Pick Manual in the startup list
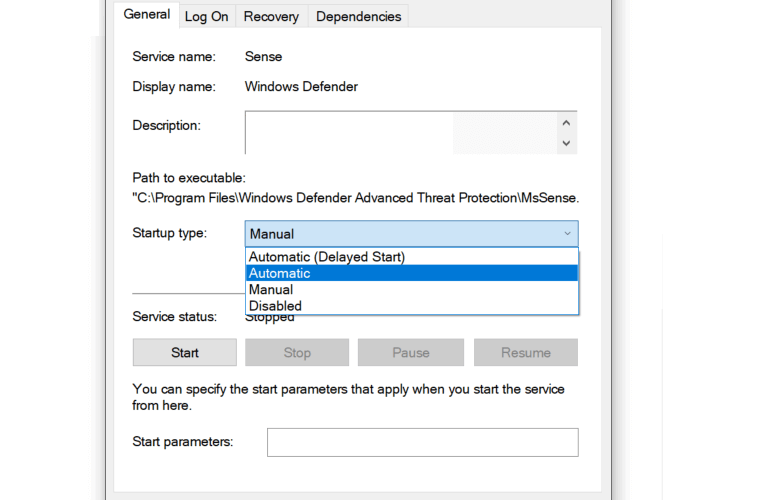 tap(411, 289)
